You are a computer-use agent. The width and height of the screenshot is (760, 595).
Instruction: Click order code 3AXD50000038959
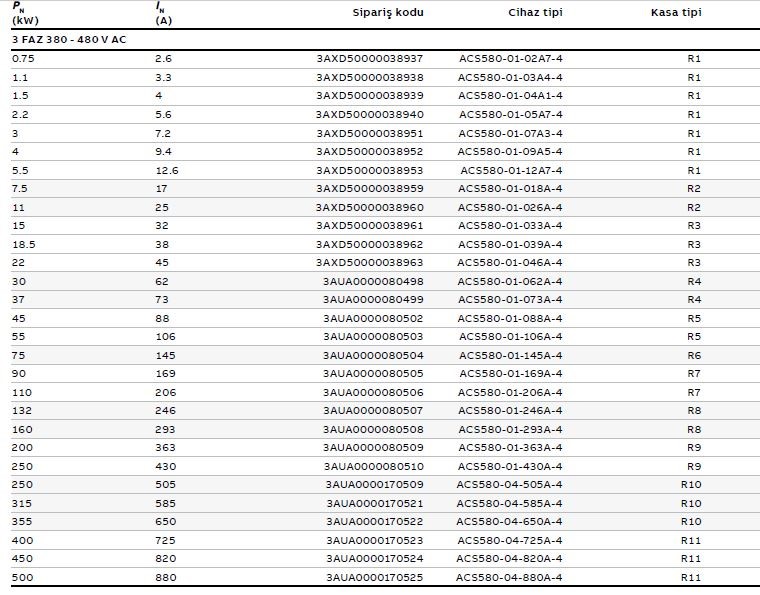(370, 188)
